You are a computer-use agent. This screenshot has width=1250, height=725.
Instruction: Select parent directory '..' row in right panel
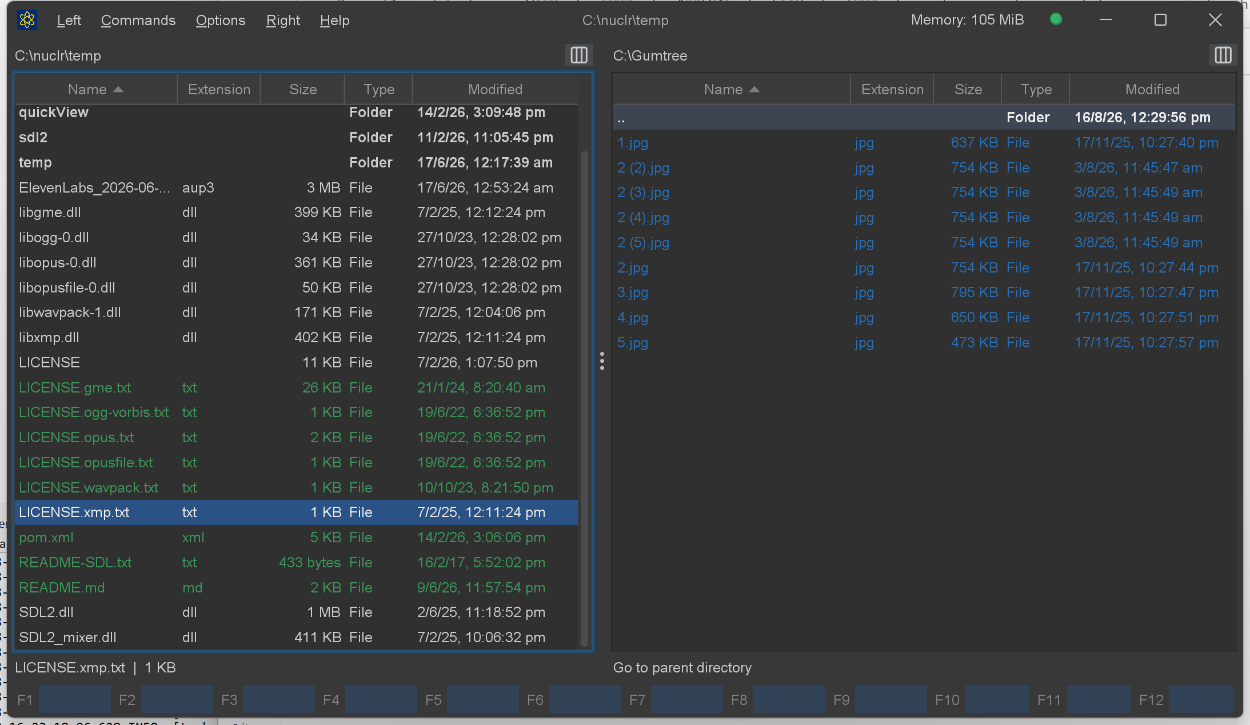point(924,117)
